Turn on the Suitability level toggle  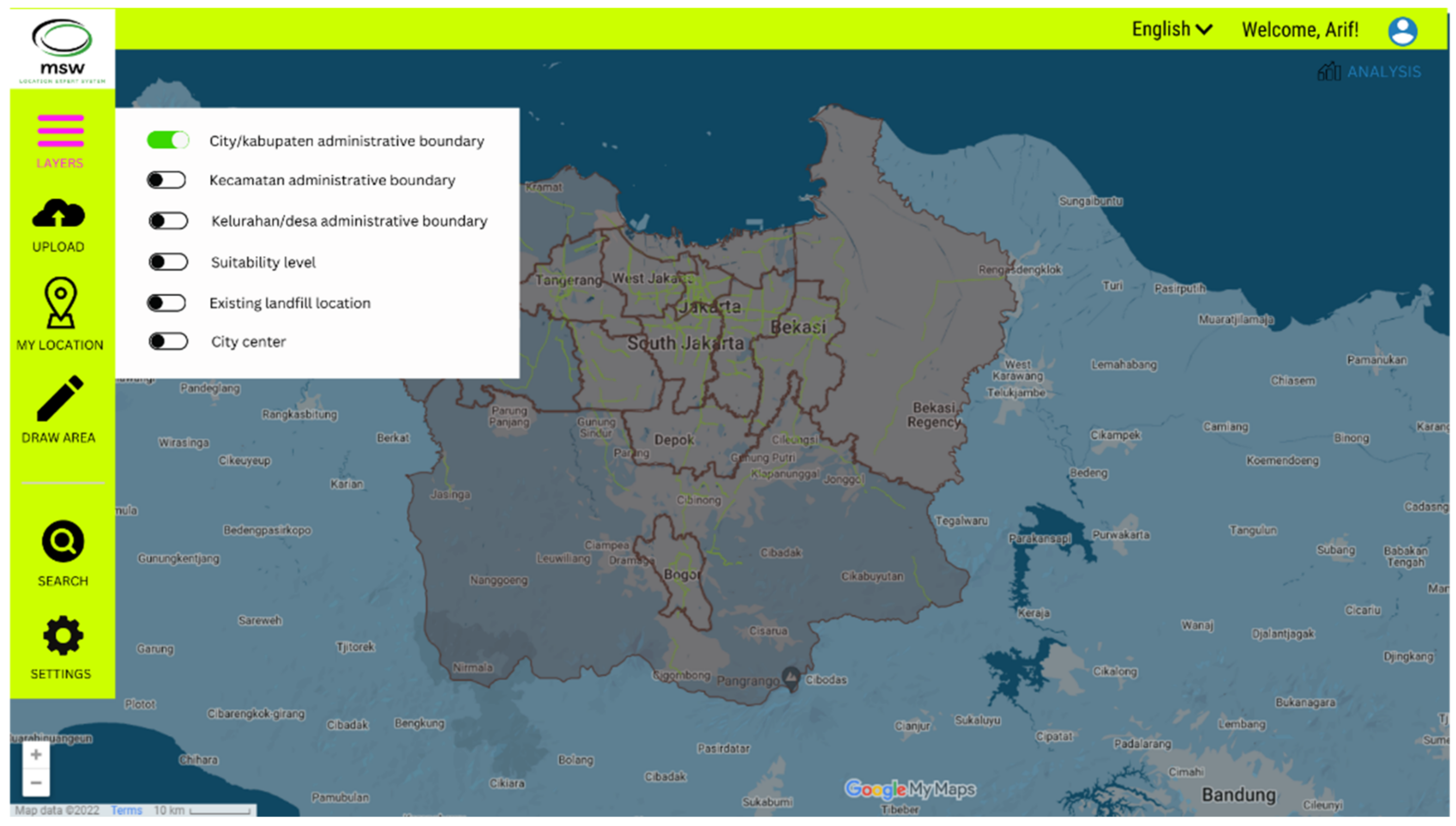point(168,262)
